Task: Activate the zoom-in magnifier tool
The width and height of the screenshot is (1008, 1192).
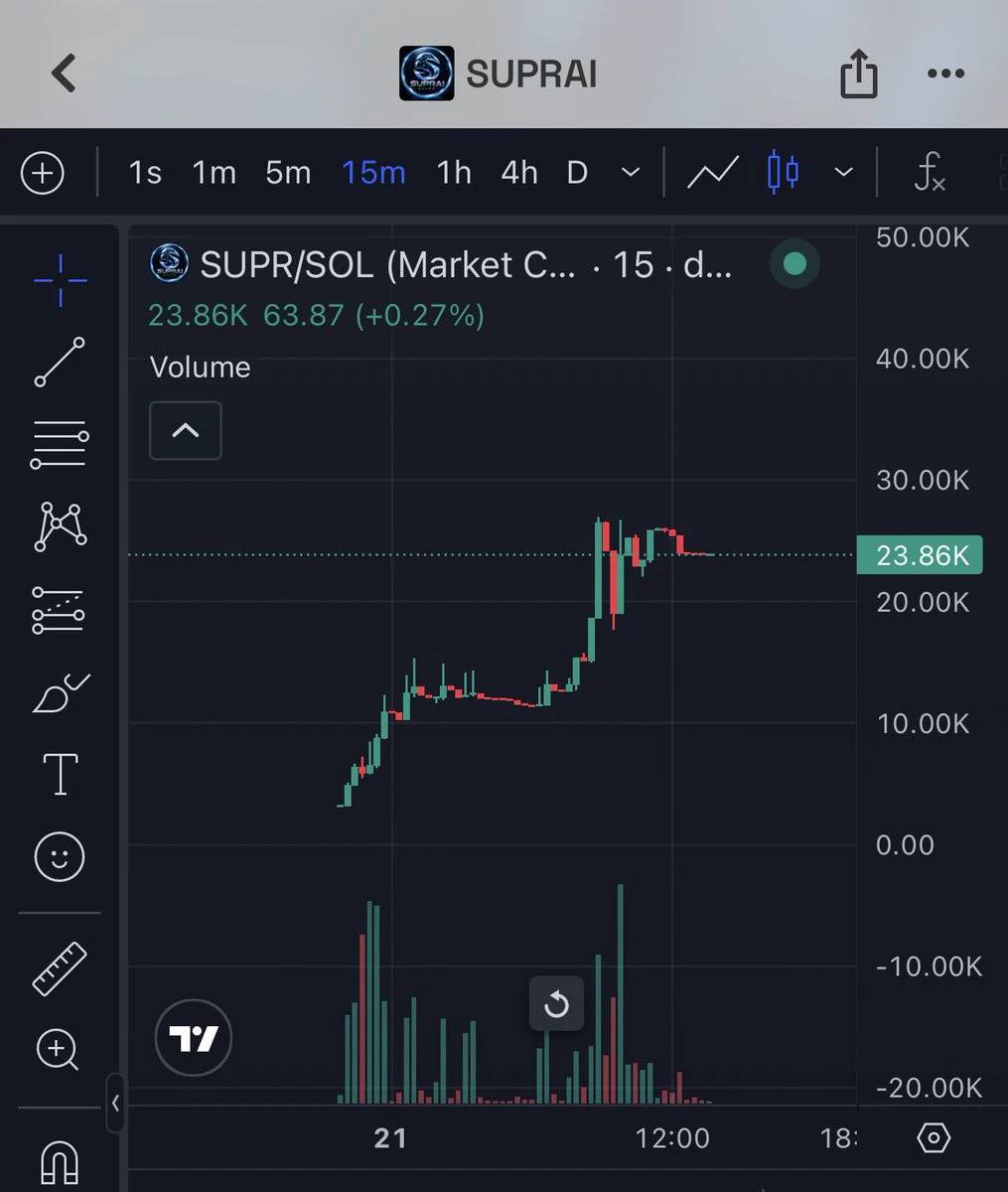Action: [x=58, y=1050]
